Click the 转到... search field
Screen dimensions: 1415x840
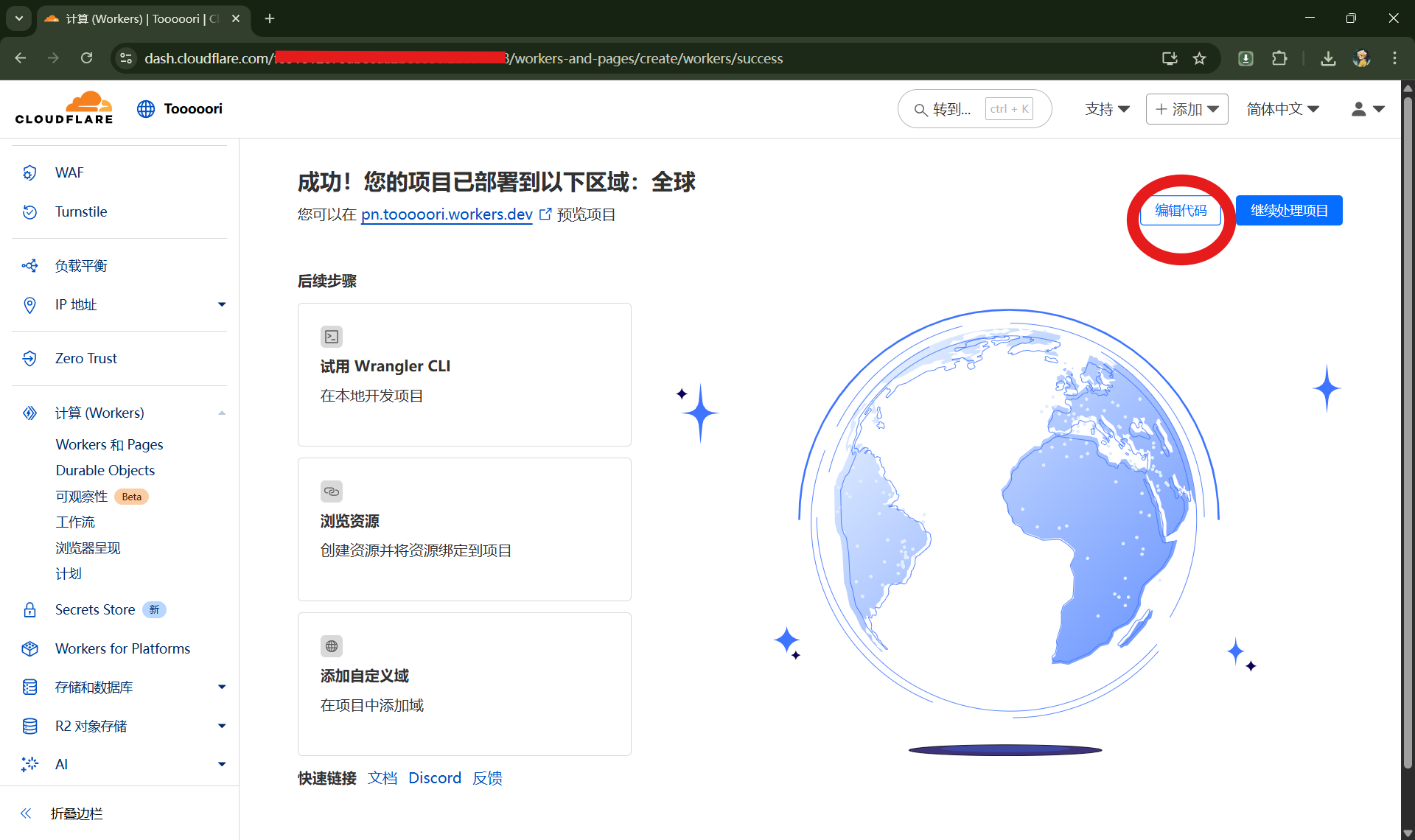(951, 109)
